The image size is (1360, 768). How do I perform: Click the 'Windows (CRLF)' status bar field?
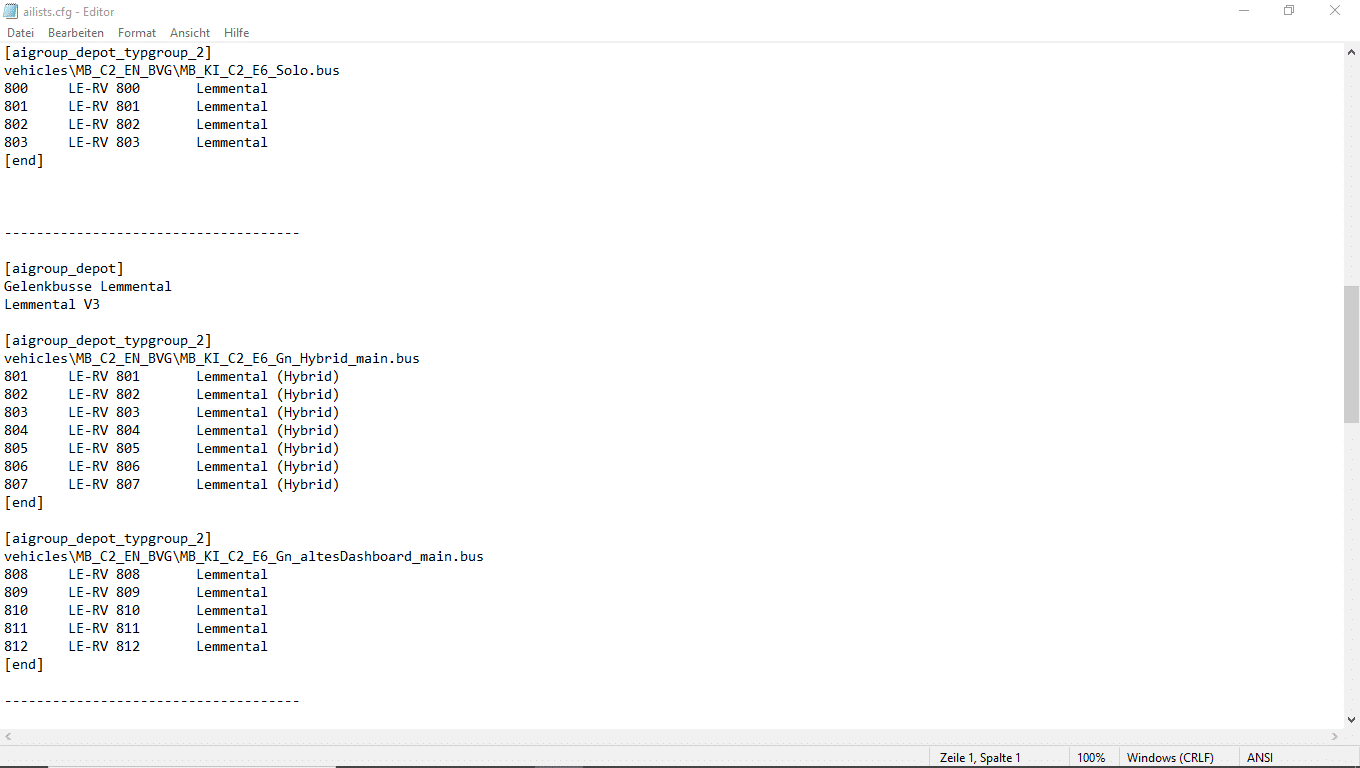coord(1170,758)
